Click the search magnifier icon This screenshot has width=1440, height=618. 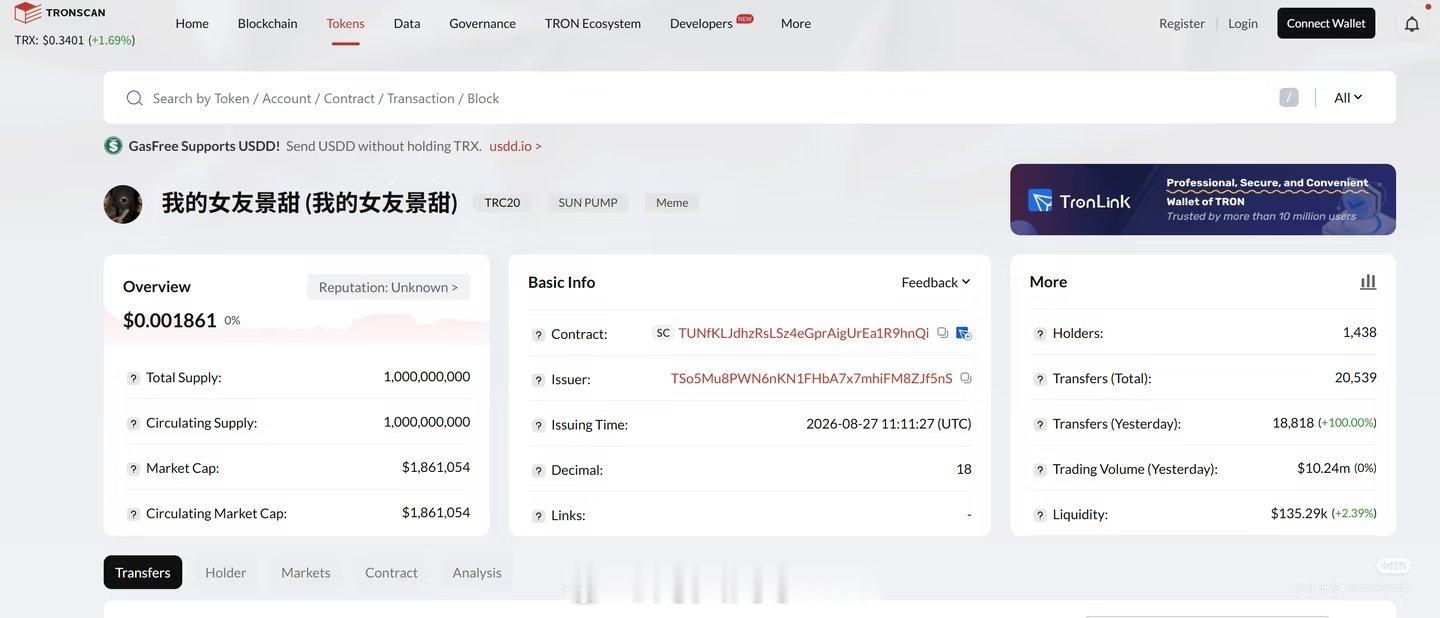coord(134,98)
